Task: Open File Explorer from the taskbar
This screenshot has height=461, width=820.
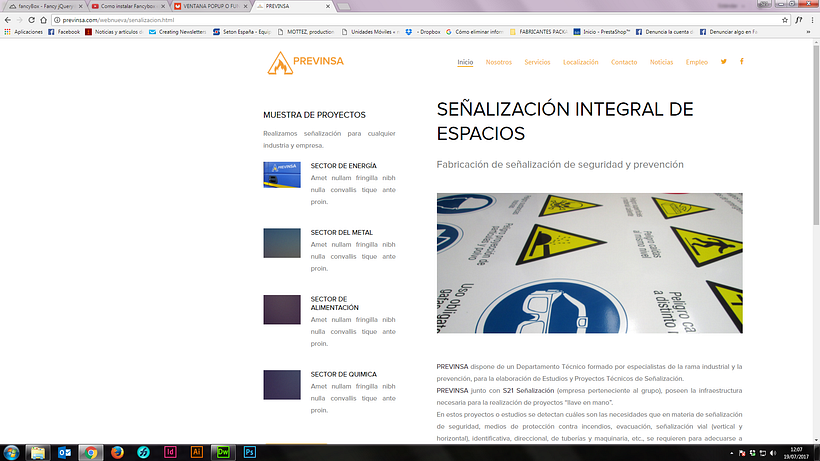Action: [x=38, y=452]
